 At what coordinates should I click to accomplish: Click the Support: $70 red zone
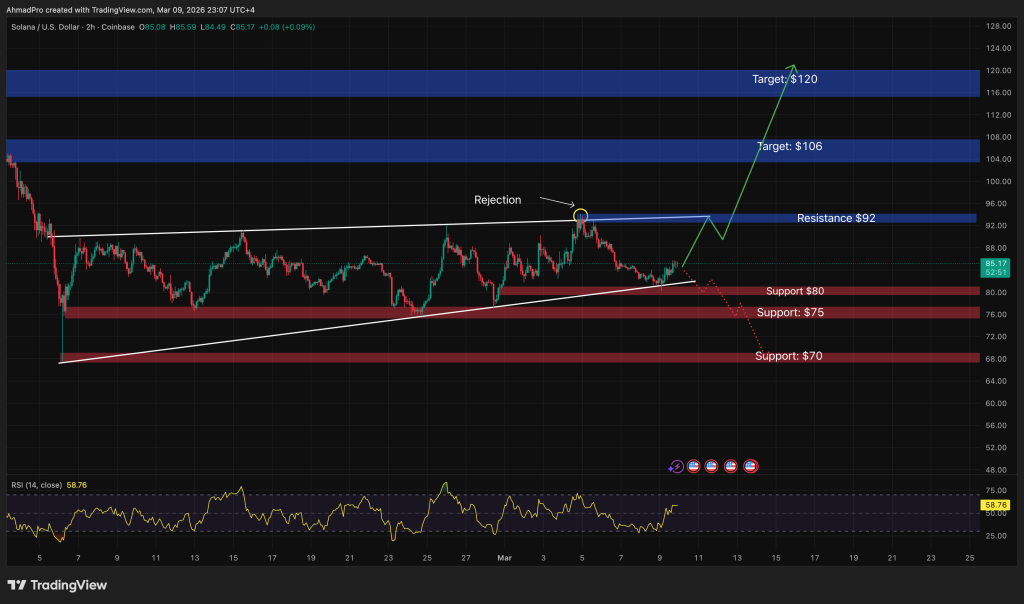[x=788, y=356]
